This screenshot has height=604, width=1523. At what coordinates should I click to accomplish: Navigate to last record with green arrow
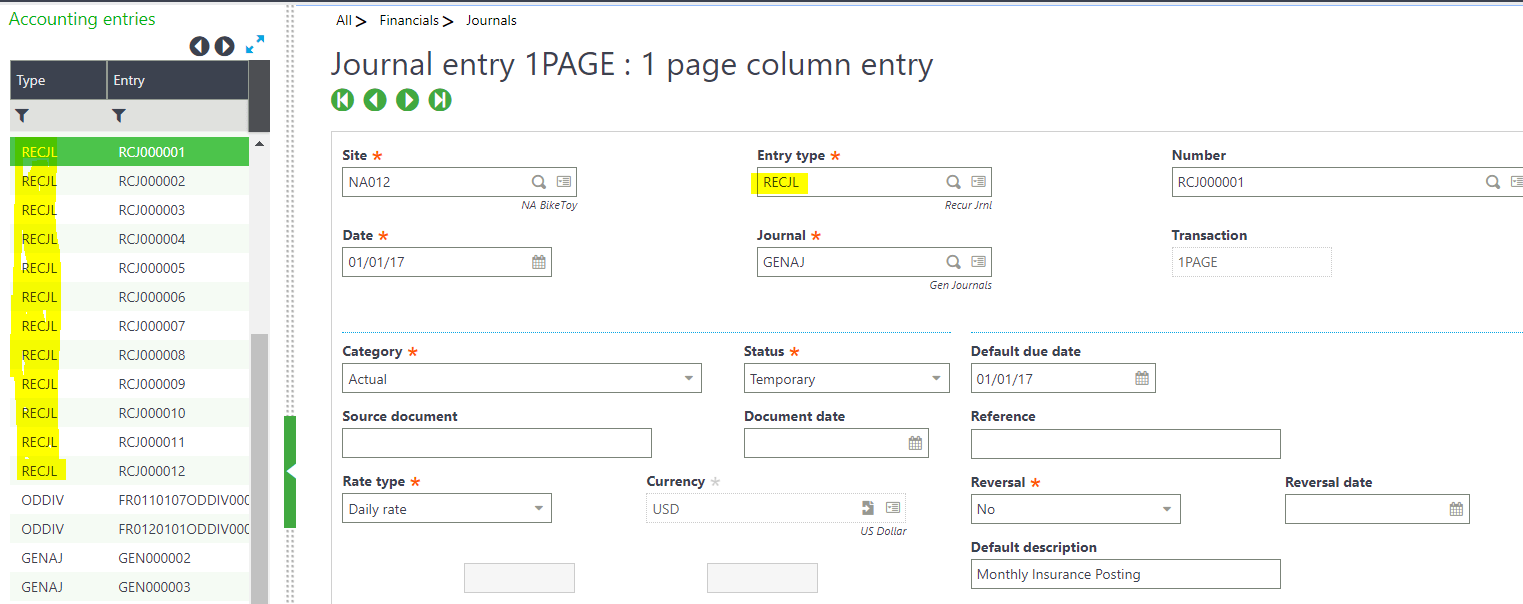440,100
